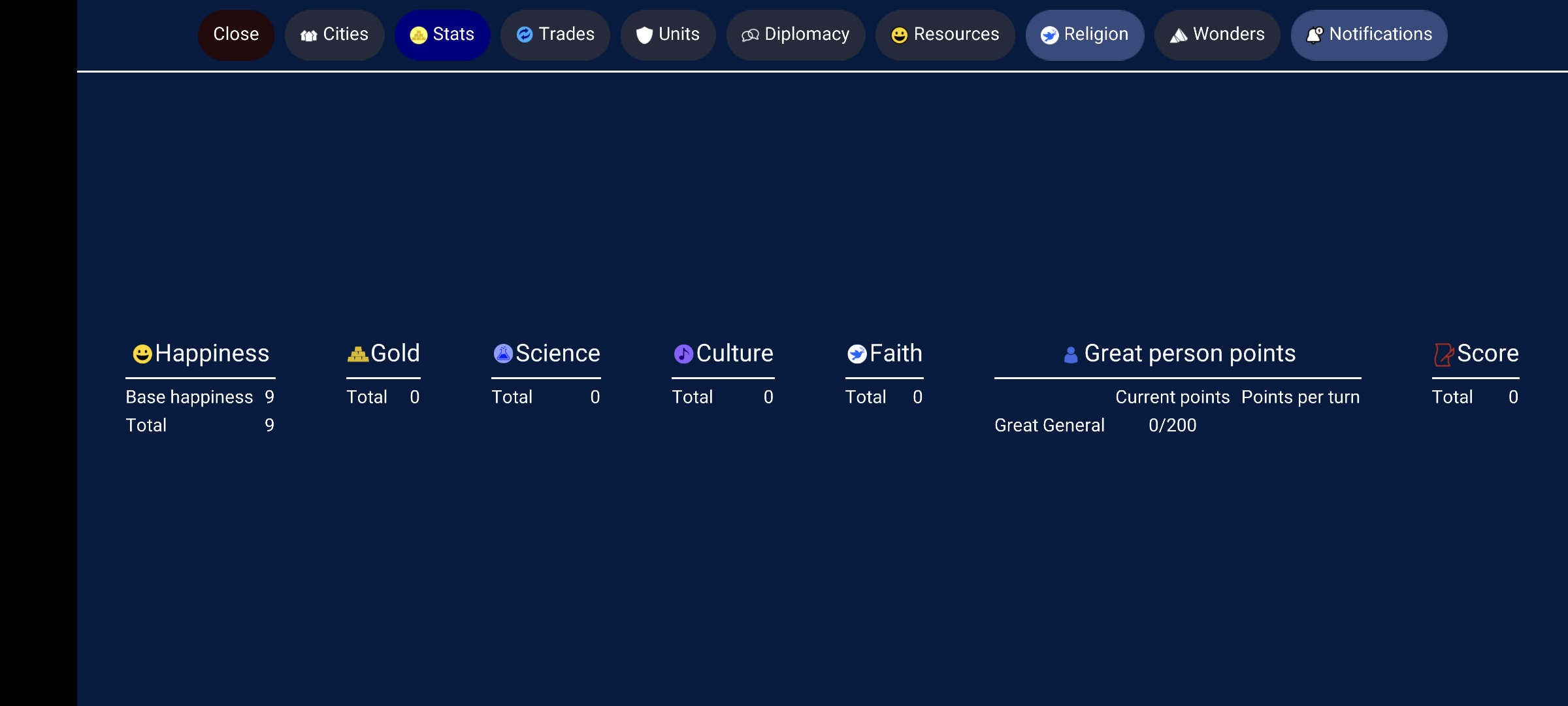Click the Score icon

coord(1443,354)
